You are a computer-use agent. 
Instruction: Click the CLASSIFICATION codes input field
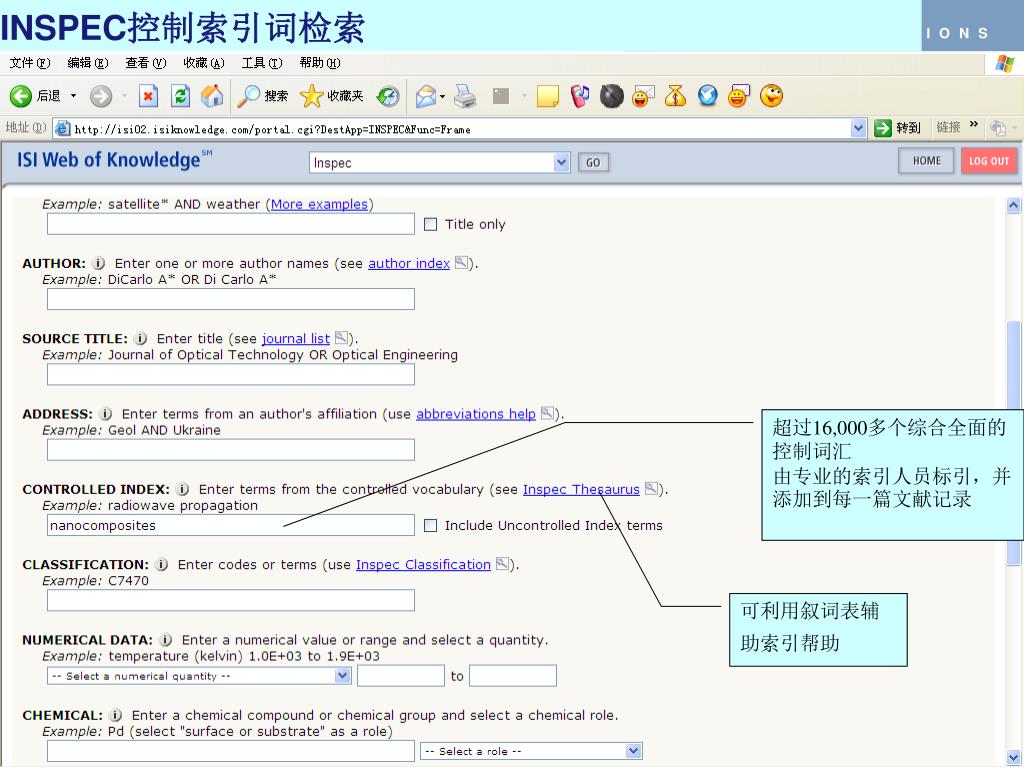point(231,600)
